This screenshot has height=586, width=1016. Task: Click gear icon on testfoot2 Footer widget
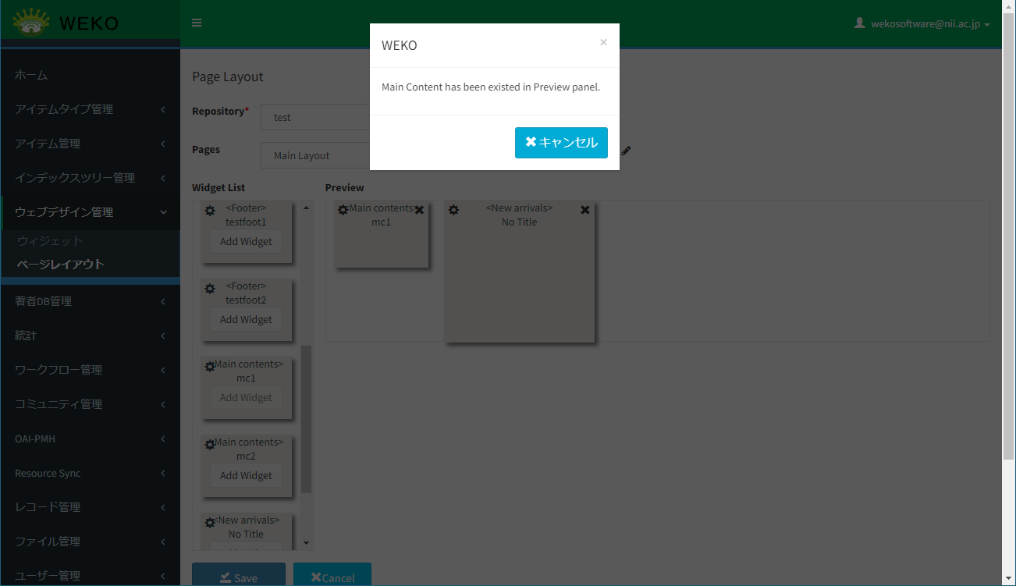coord(210,289)
